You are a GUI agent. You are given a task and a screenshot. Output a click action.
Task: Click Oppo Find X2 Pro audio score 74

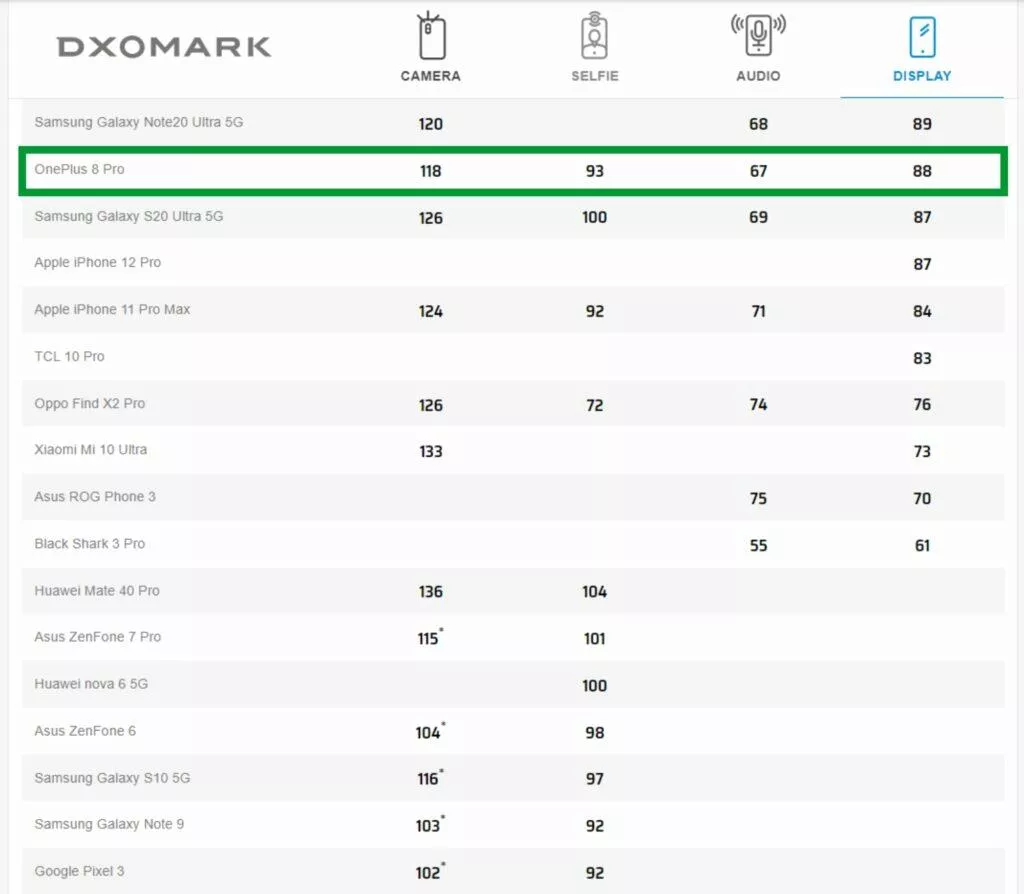pyautogui.click(x=758, y=405)
